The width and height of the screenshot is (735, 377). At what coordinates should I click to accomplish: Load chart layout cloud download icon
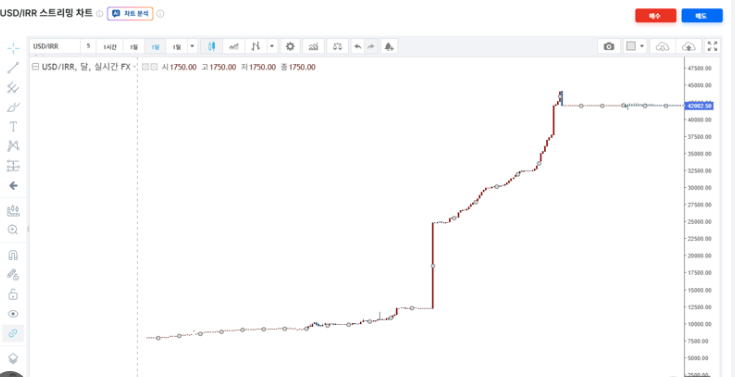[x=662, y=46]
